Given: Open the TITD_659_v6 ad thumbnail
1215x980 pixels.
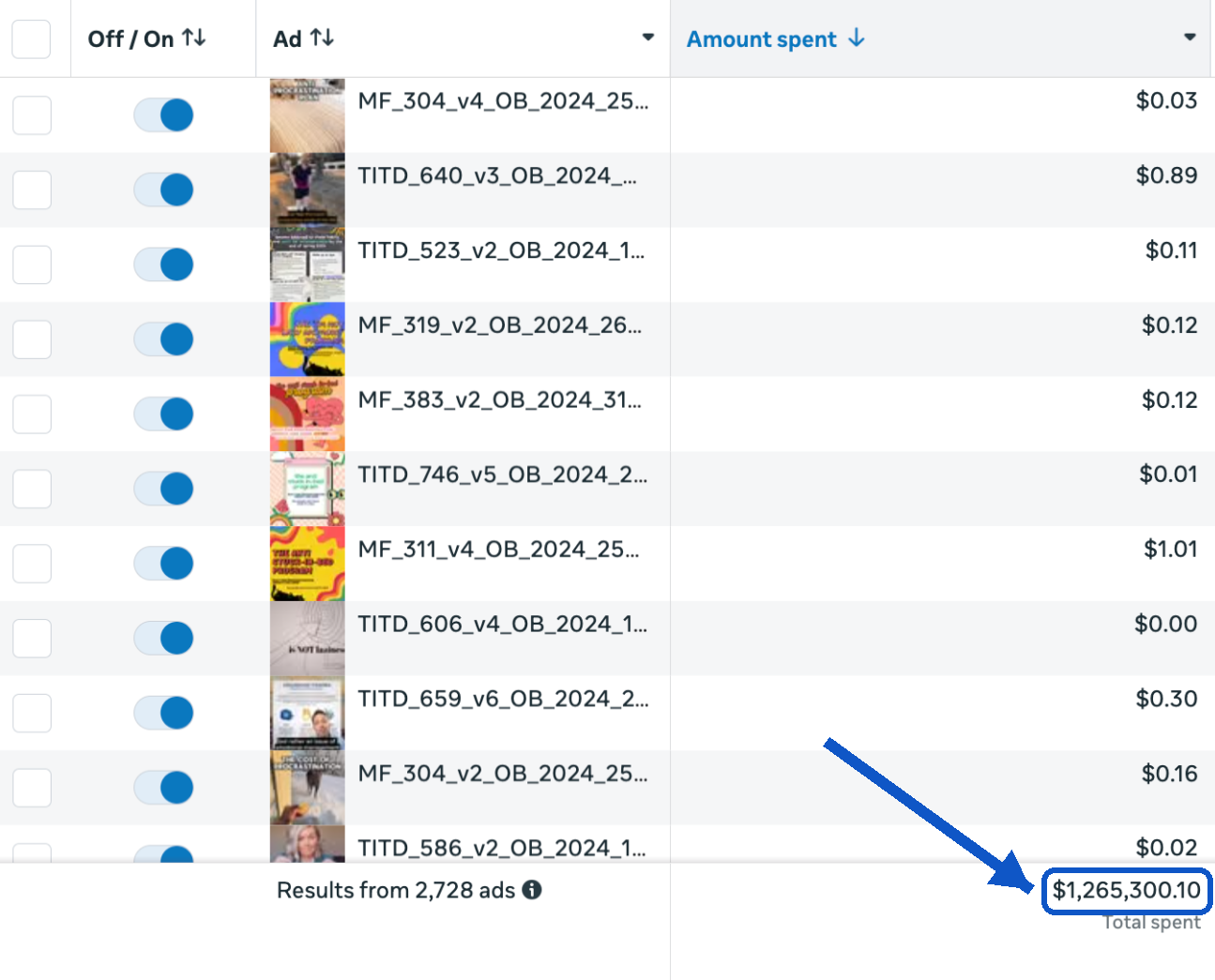Looking at the screenshot, I should tap(308, 713).
